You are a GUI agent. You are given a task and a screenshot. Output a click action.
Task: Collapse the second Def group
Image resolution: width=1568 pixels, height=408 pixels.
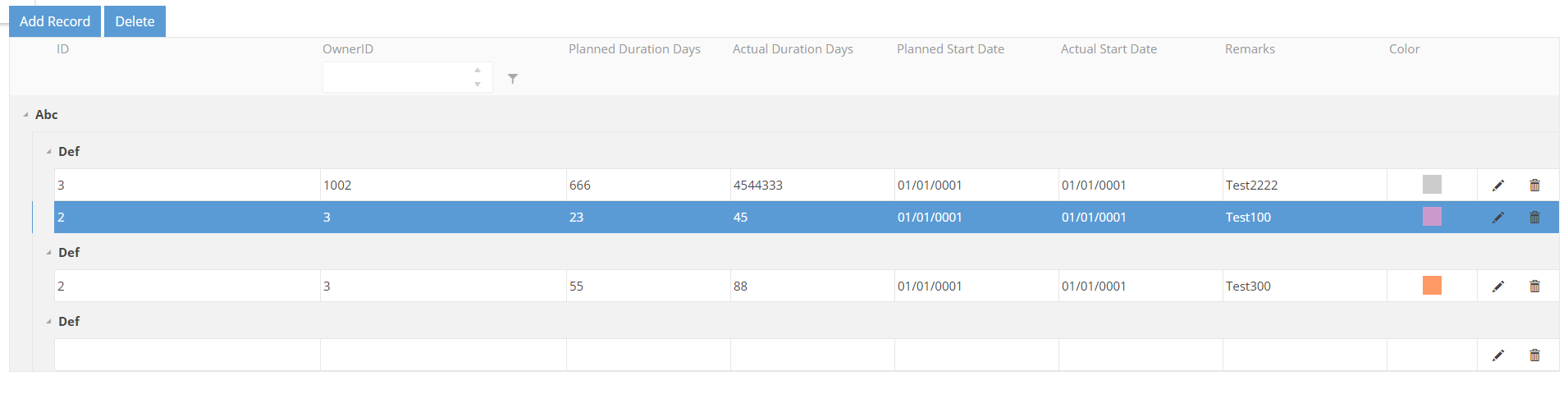(x=48, y=253)
